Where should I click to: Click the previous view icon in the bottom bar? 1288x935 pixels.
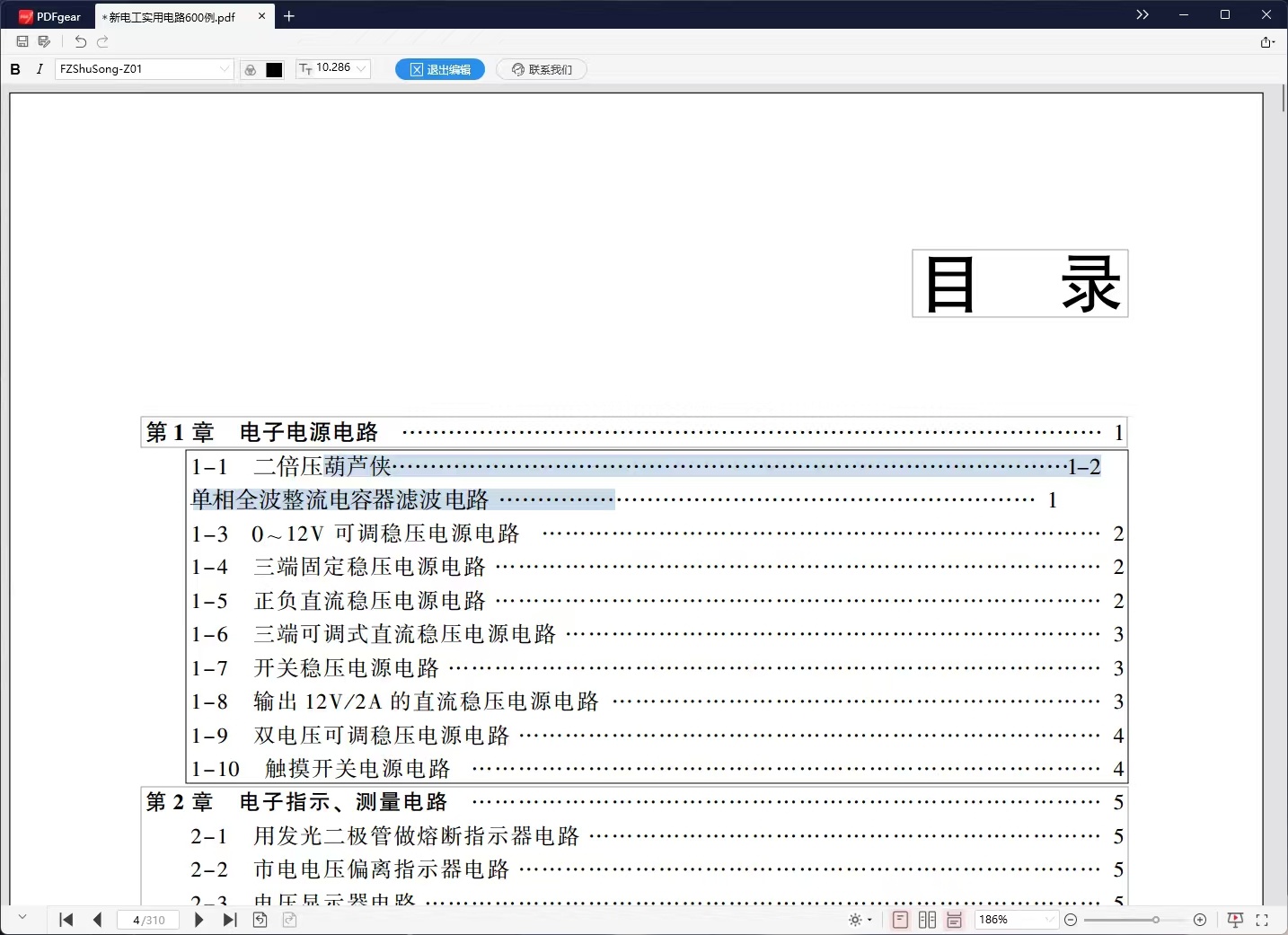(x=260, y=920)
